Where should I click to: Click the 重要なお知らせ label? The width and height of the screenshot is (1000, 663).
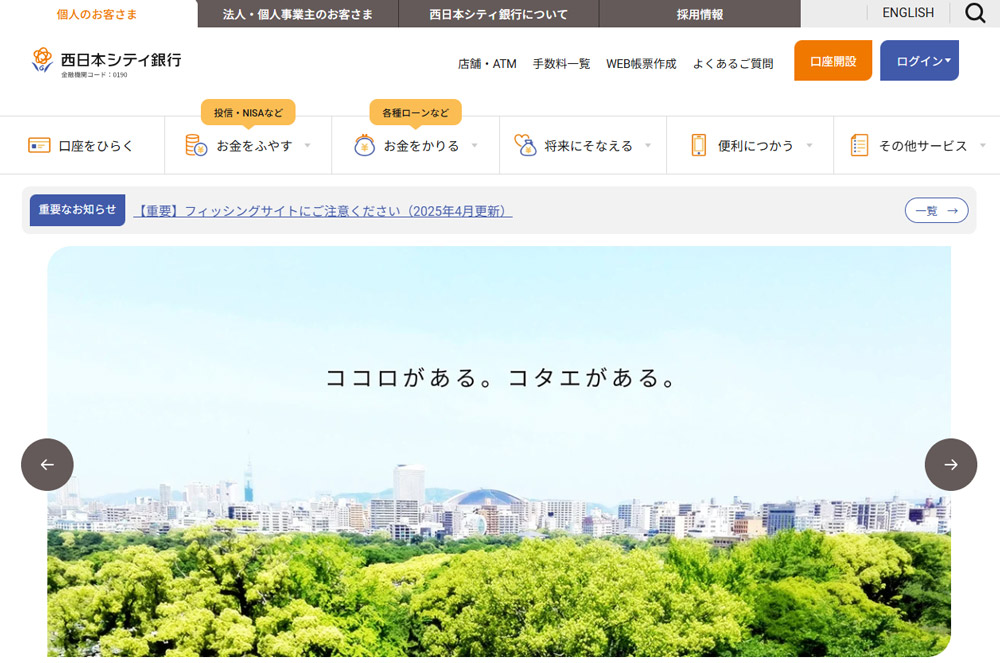[x=77, y=210]
